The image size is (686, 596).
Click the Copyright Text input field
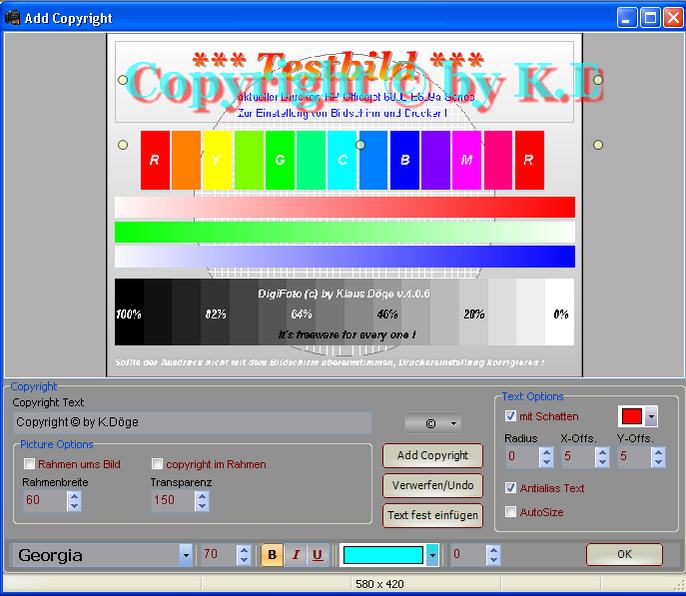192,422
